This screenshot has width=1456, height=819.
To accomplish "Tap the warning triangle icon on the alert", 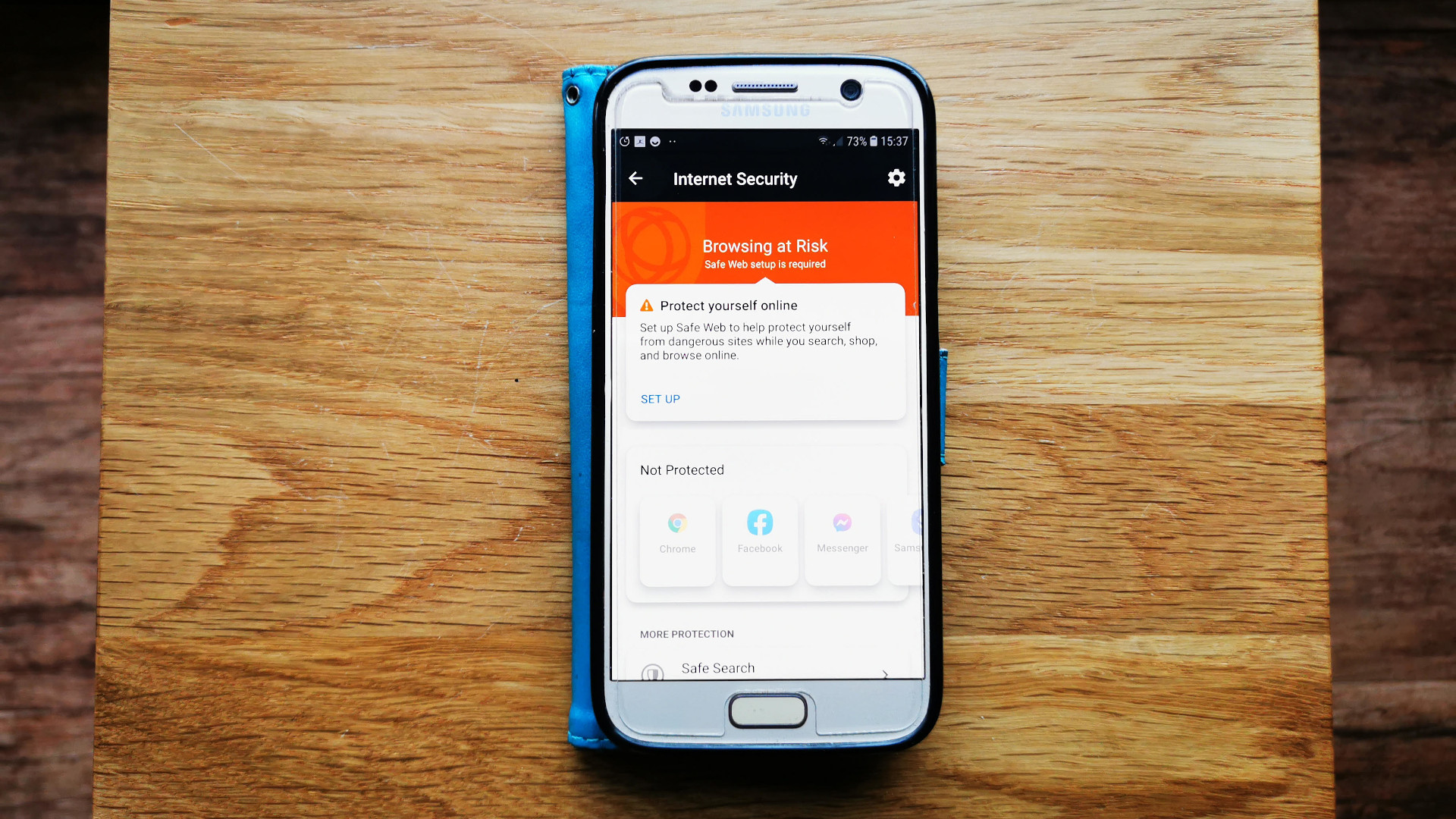I will point(647,304).
